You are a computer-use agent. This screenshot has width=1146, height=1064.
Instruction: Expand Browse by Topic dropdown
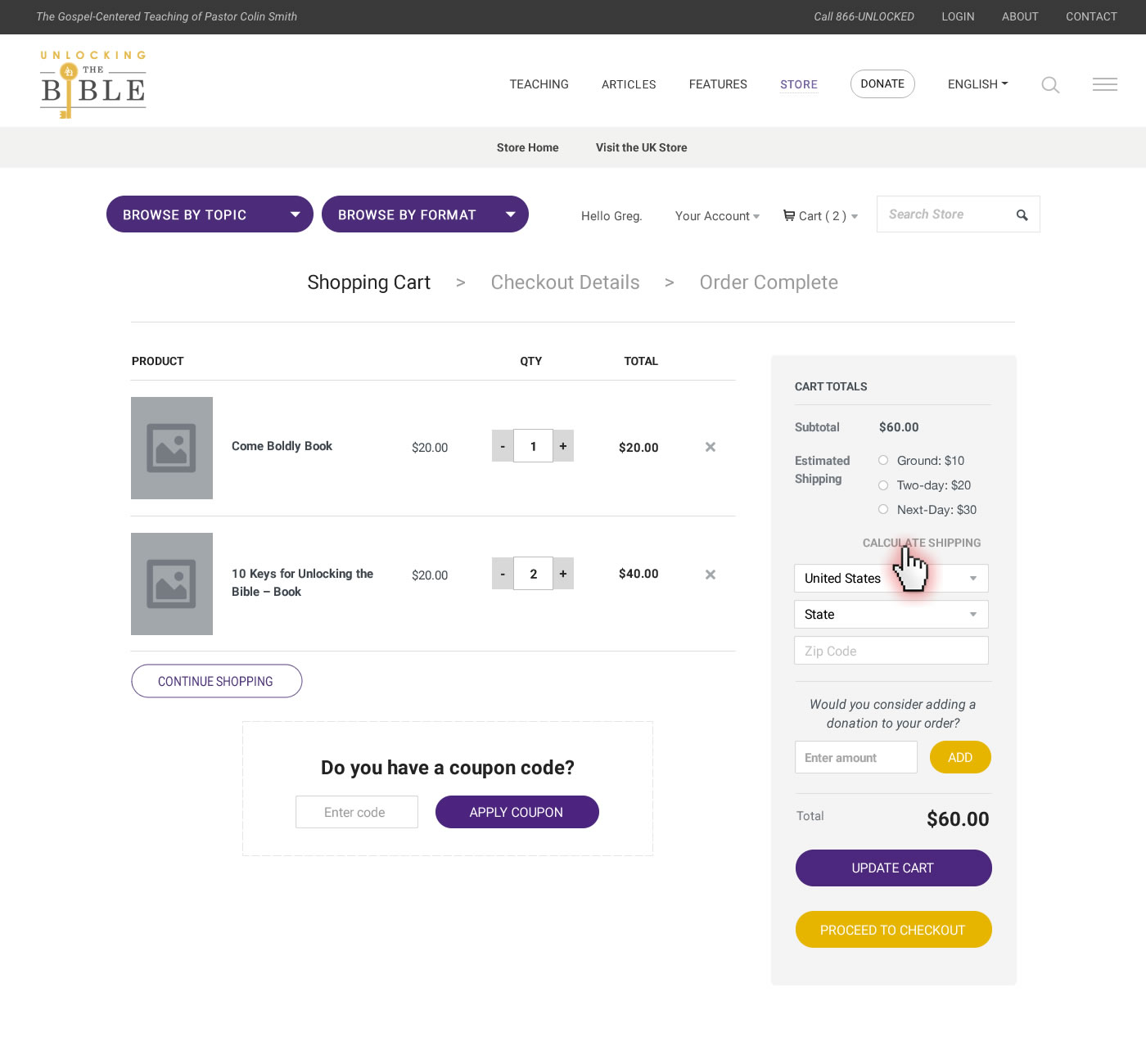point(210,214)
